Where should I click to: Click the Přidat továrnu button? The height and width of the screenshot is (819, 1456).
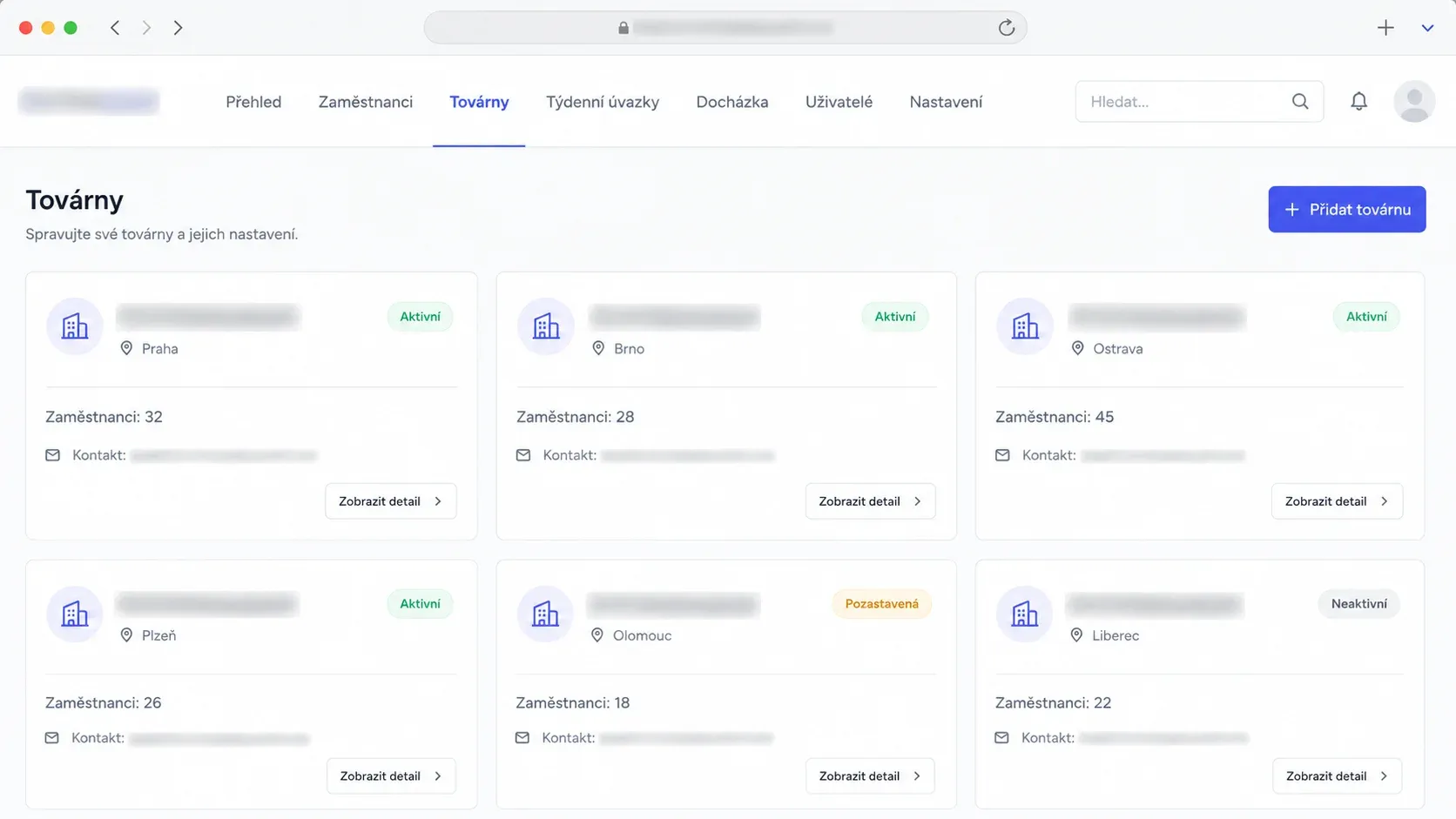(x=1346, y=209)
